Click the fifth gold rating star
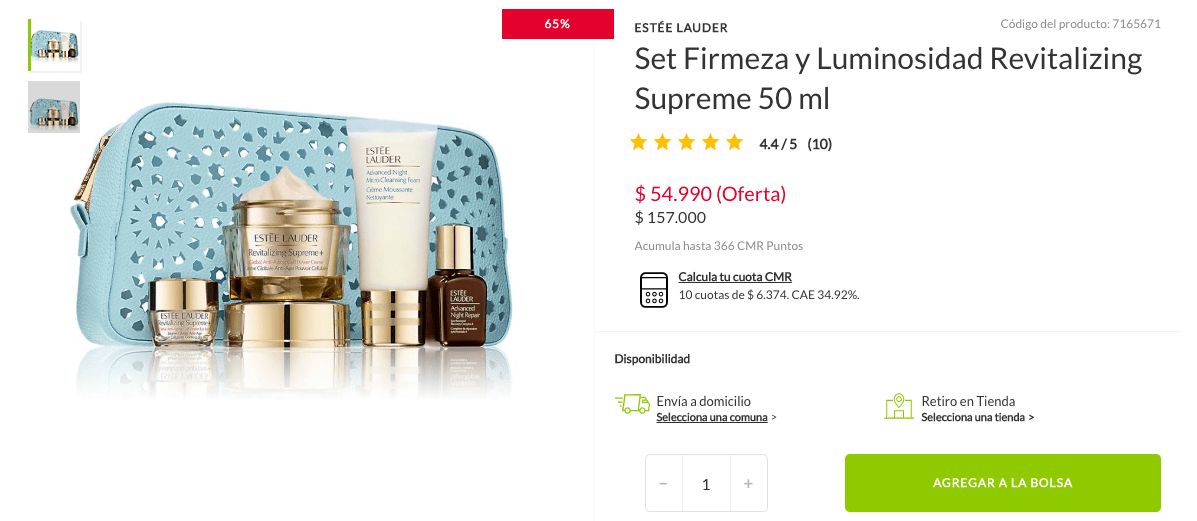Screen dimensions: 1197x521 tap(734, 142)
